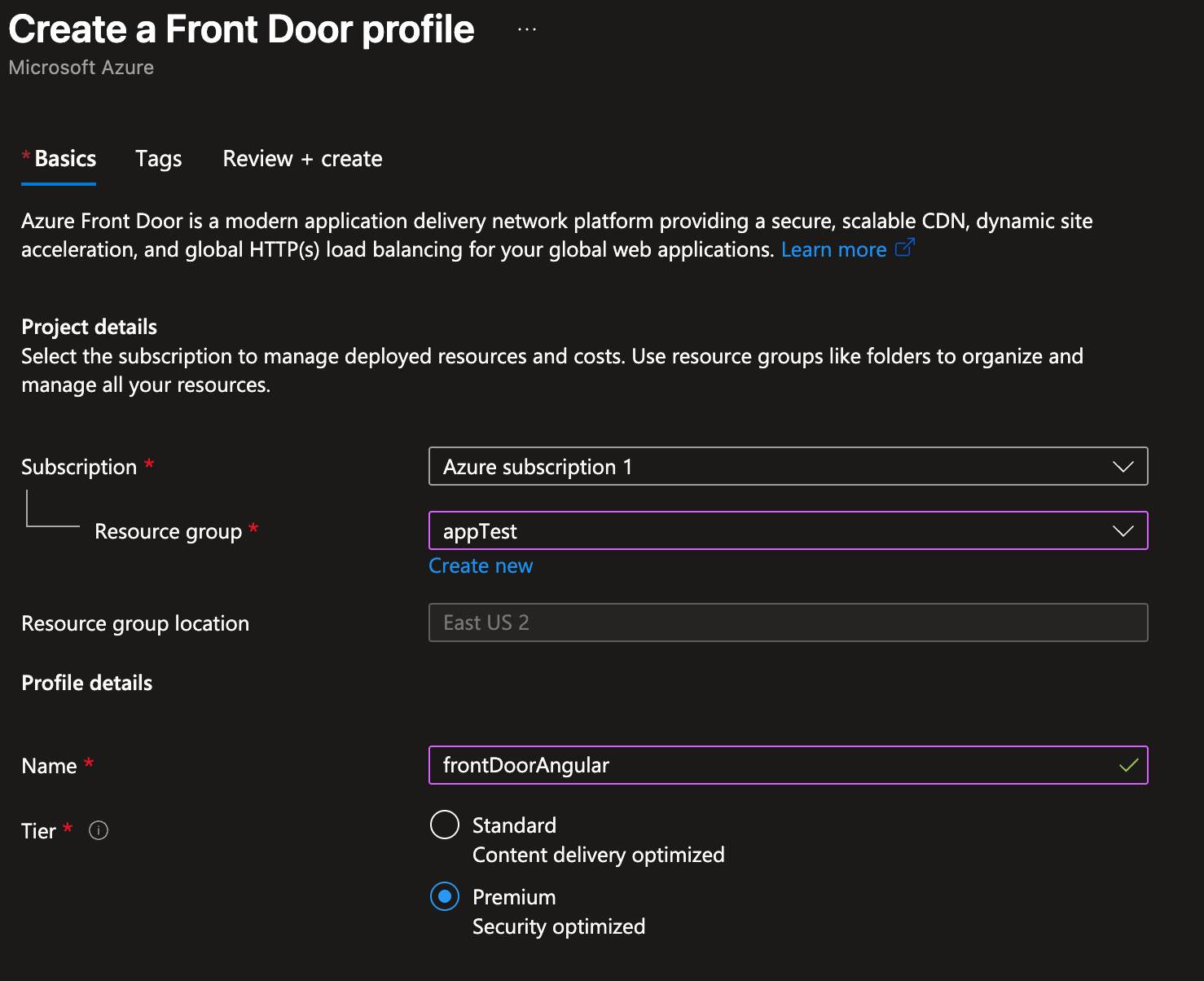Click the green checkmark in Name field
The height and width of the screenshot is (981, 1204).
coord(1128,765)
